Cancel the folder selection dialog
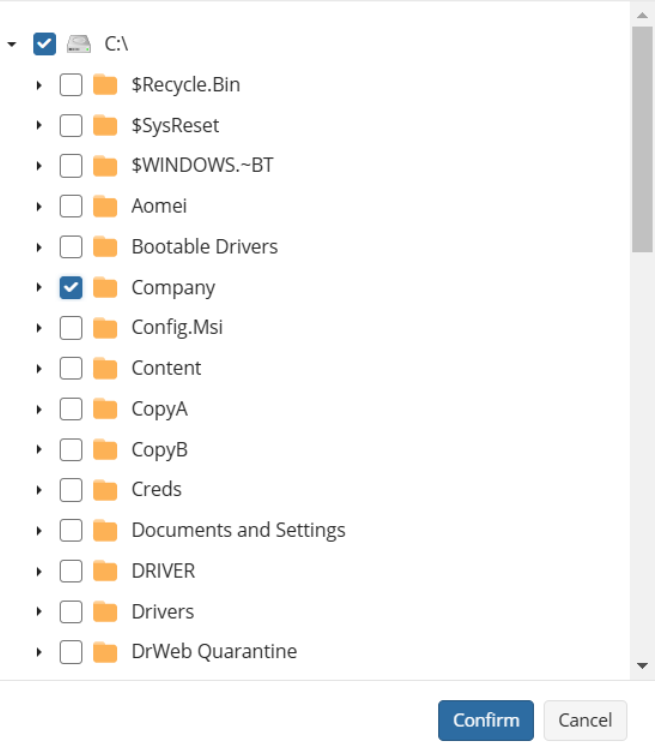The height and width of the screenshot is (752, 670). pyautogui.click(x=585, y=720)
